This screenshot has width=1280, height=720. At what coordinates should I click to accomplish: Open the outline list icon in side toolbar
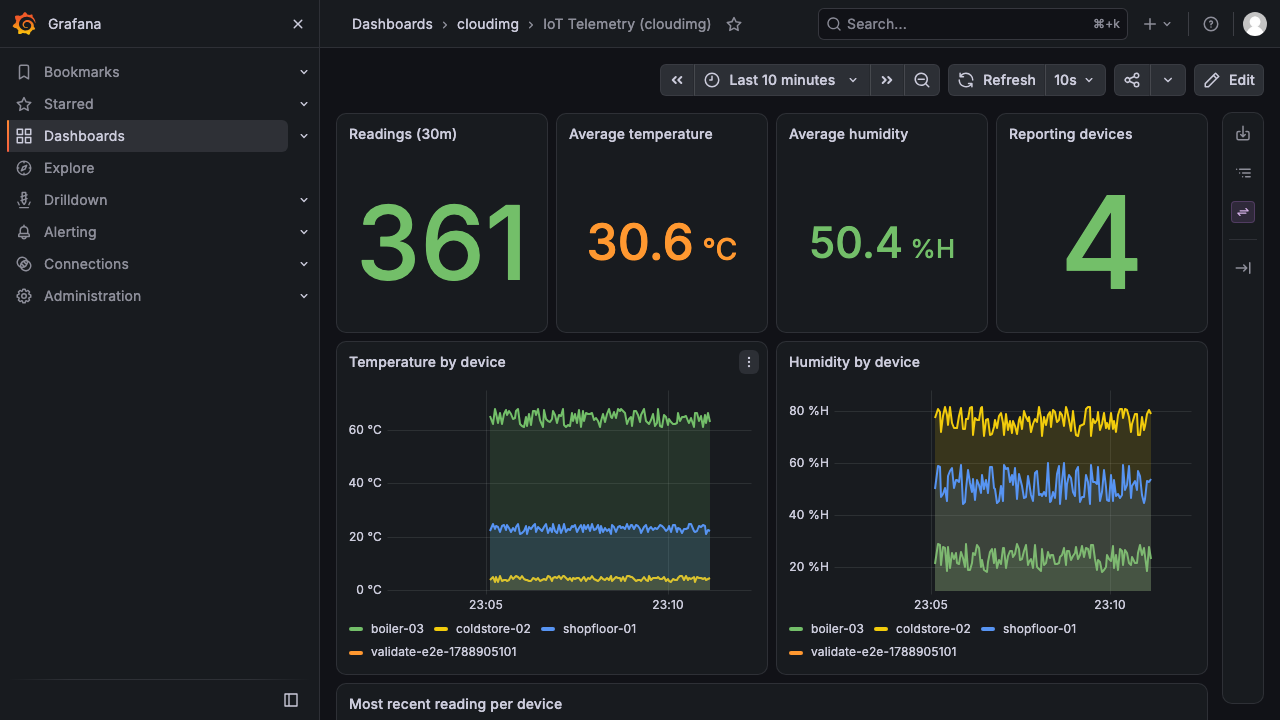(x=1243, y=173)
